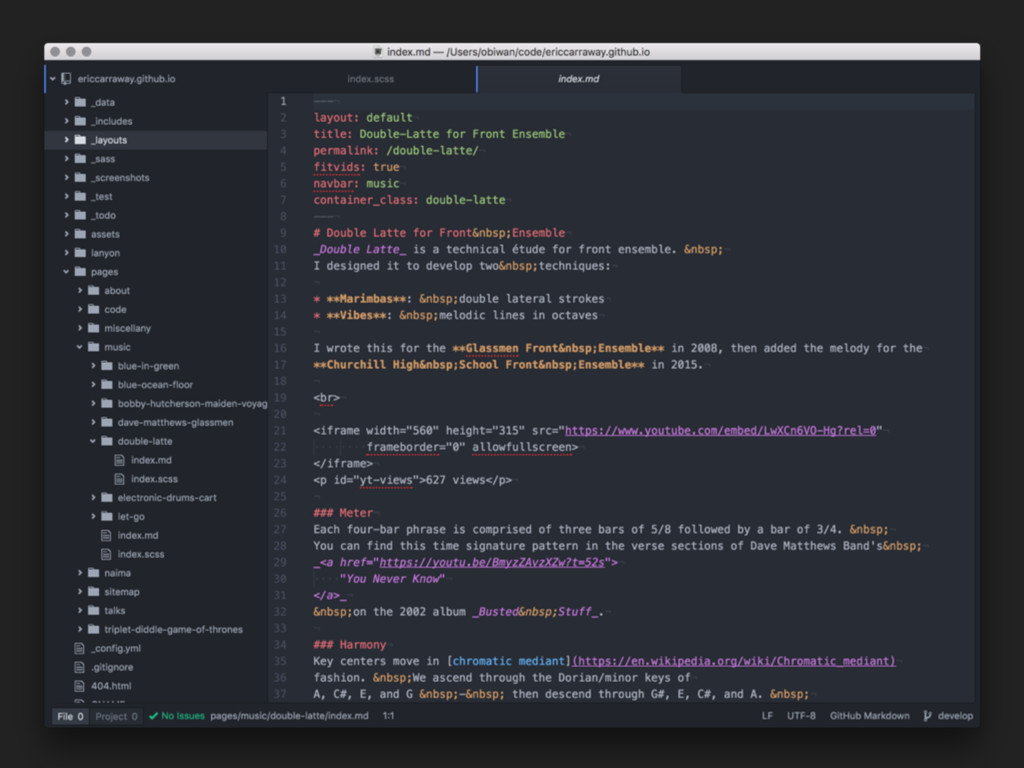Place cursor on the "### Harmony" heading line
This screenshot has height=768, width=1024.
[349, 645]
